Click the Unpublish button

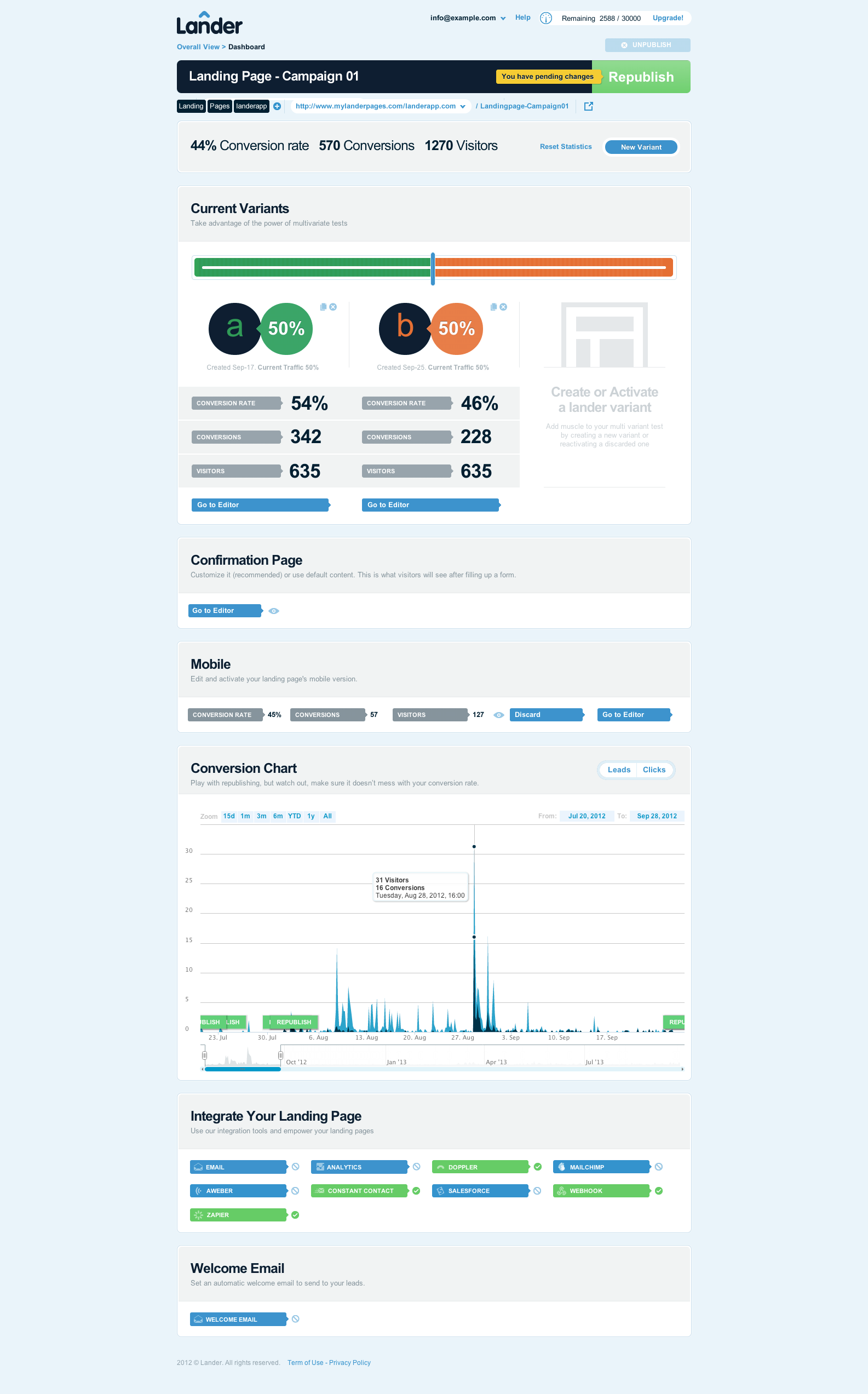[647, 45]
